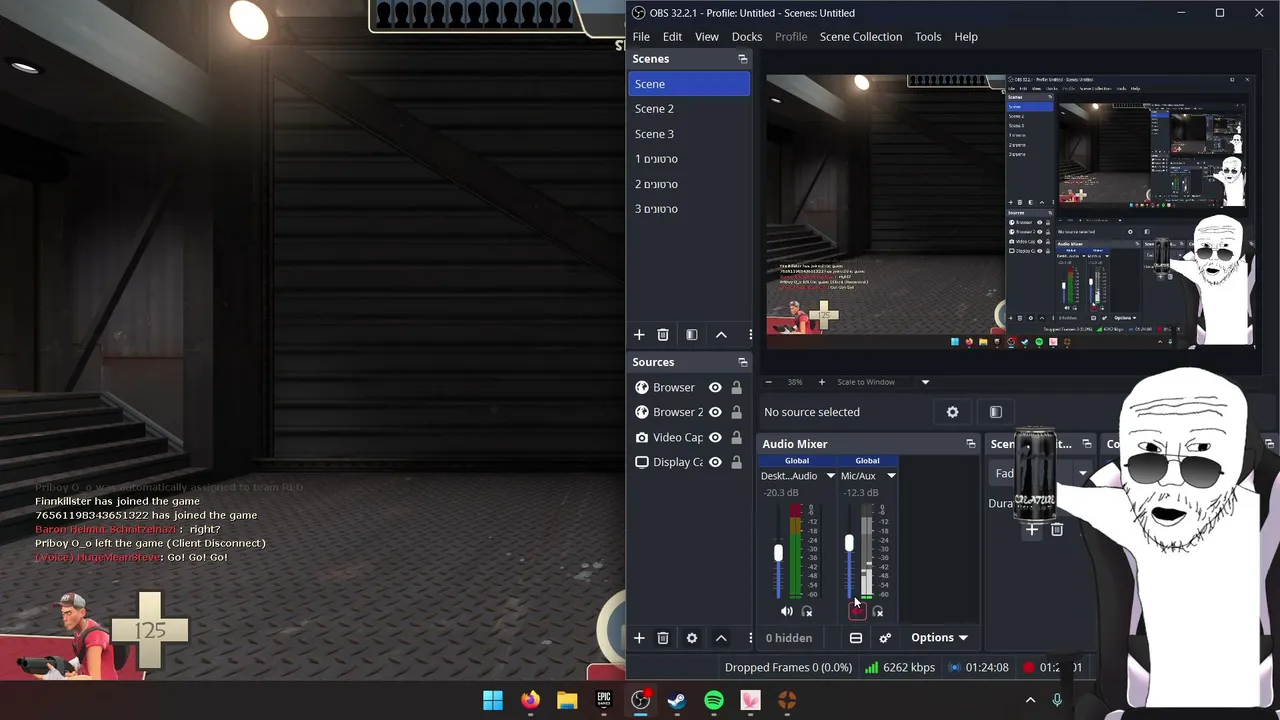
Task: Click the microphone icon in the system tray
Action: (1057, 701)
